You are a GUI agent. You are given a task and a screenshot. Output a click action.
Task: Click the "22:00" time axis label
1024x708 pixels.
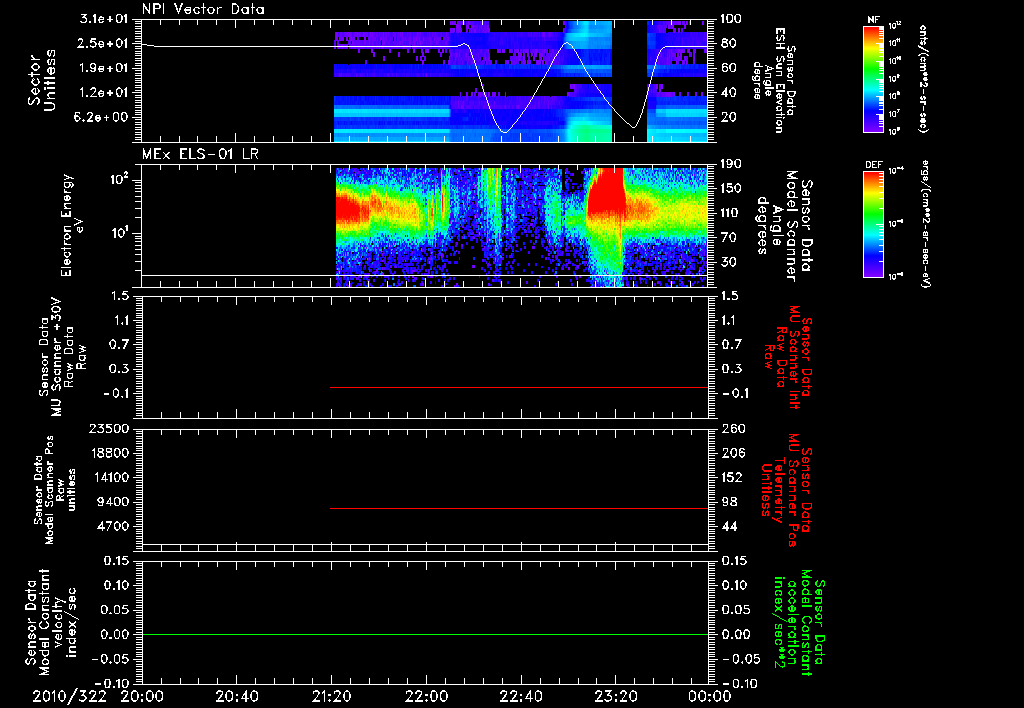click(x=426, y=696)
